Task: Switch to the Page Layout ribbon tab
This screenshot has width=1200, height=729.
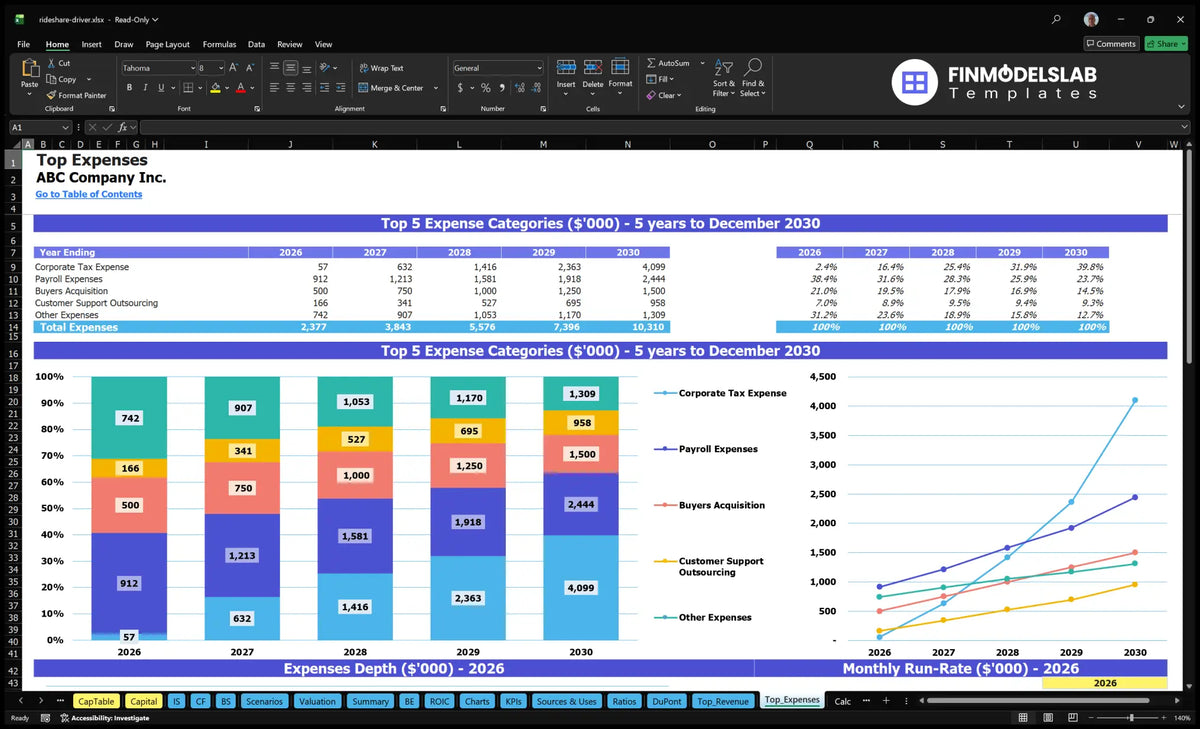Action: [x=167, y=44]
